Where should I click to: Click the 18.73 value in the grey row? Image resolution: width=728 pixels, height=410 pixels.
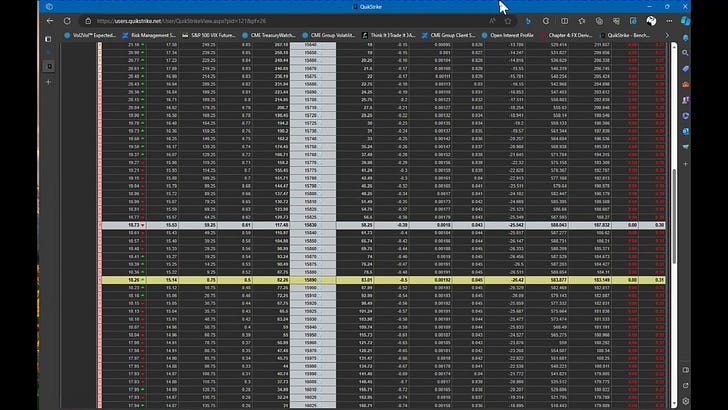tap(133, 225)
